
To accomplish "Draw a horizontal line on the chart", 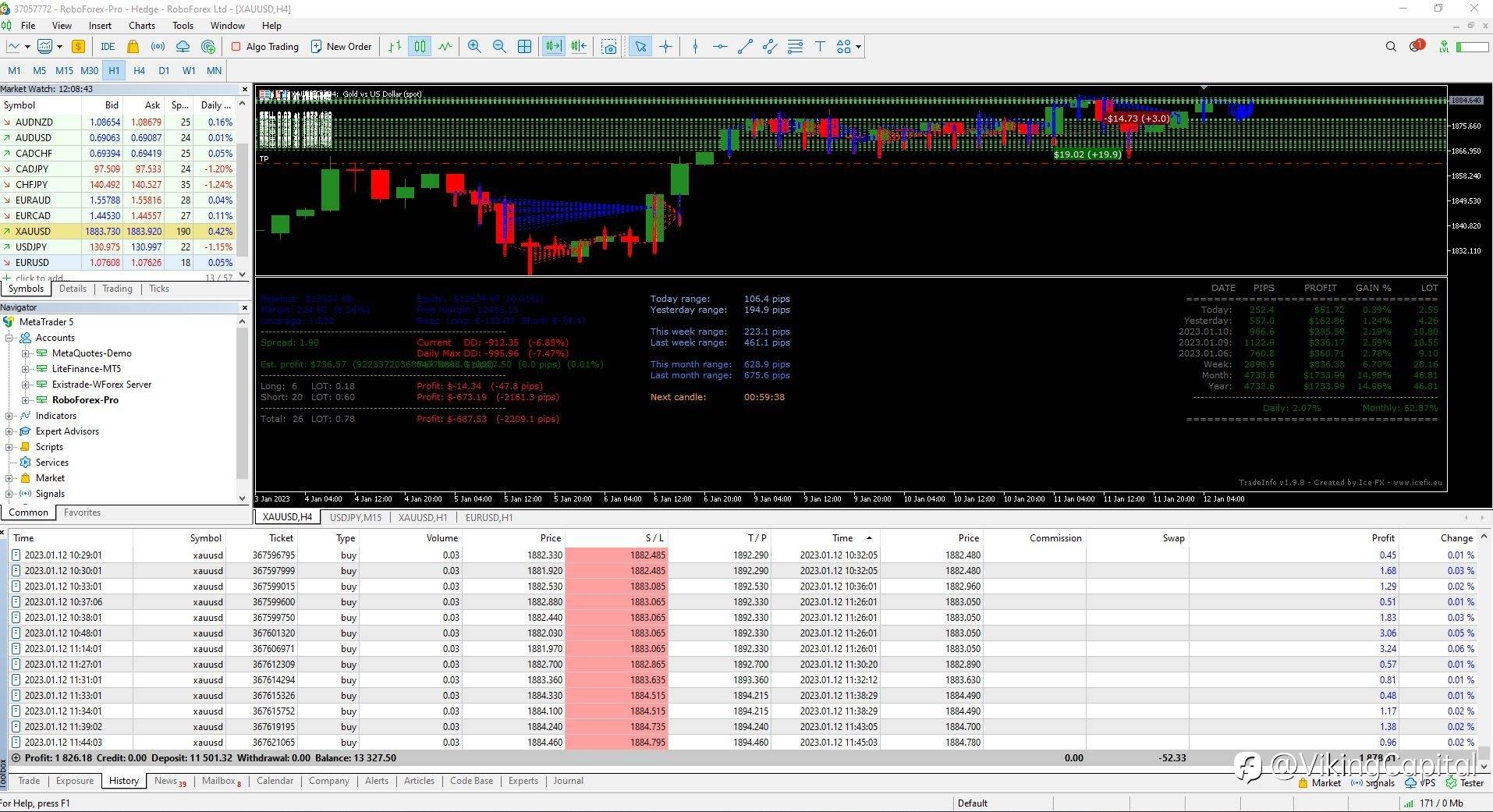I will tap(720, 47).
